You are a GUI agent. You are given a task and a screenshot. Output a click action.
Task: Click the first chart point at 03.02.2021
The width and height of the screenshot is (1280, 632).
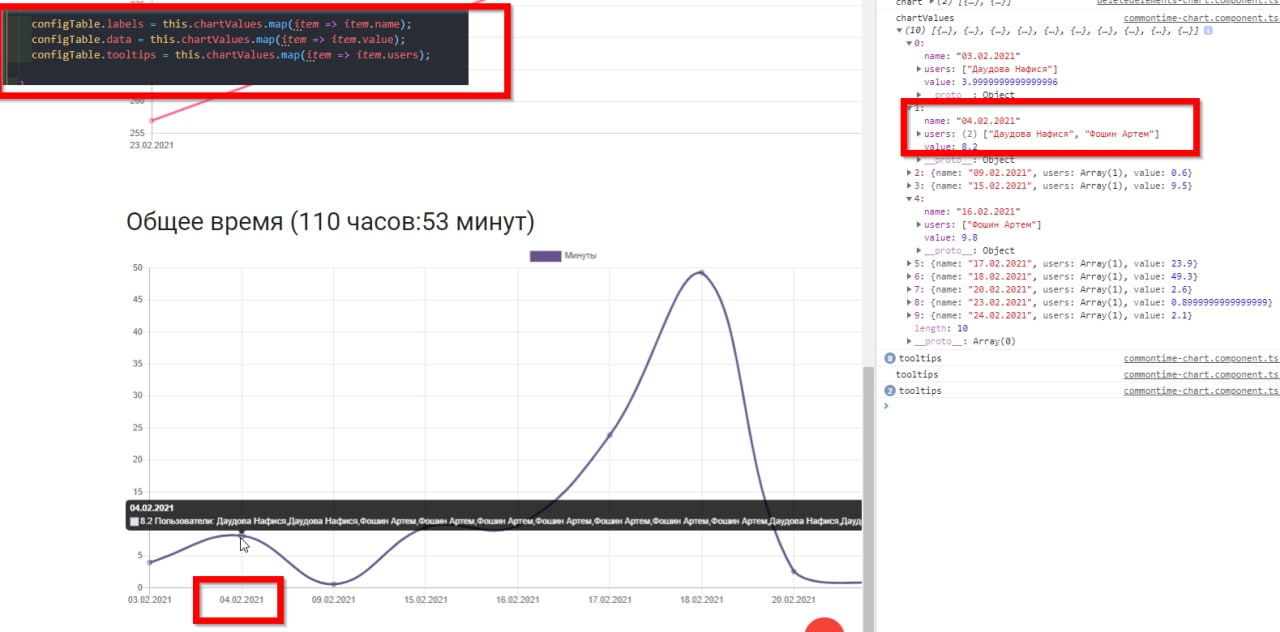point(150,562)
